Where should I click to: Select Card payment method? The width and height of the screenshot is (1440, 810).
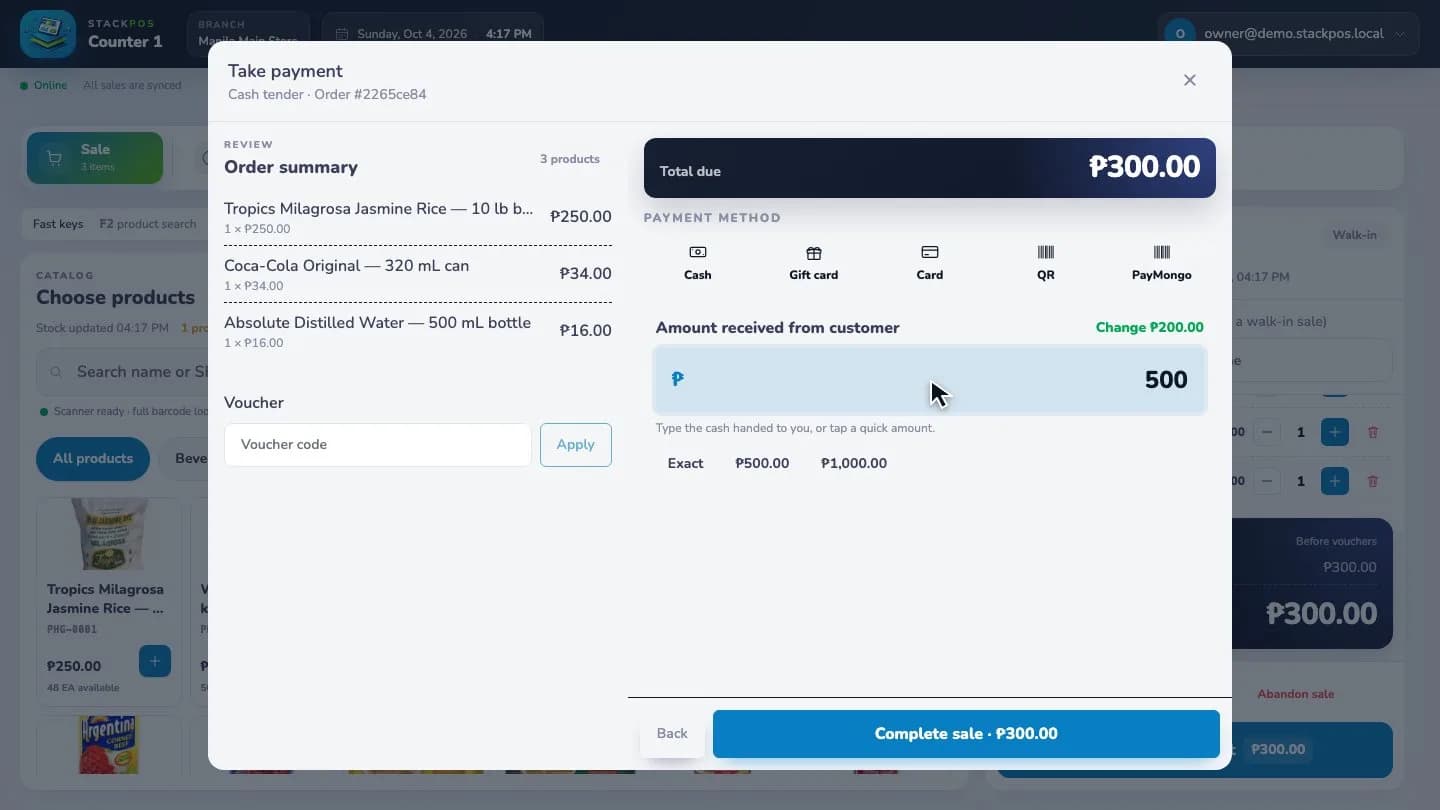click(929, 263)
